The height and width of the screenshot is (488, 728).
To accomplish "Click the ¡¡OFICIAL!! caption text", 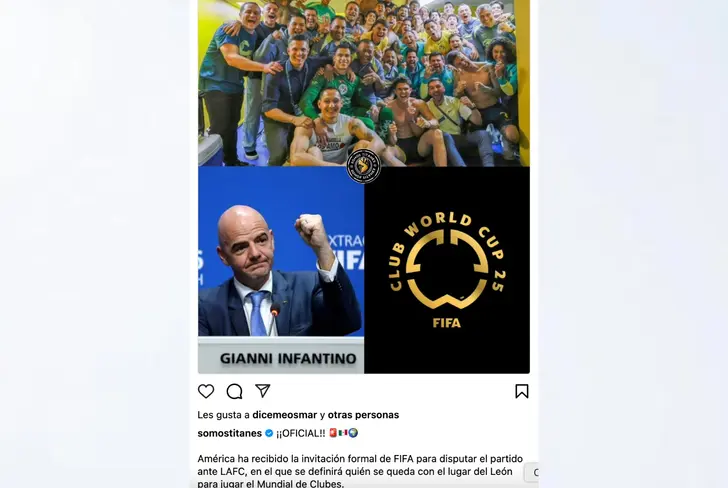I will [300, 433].
